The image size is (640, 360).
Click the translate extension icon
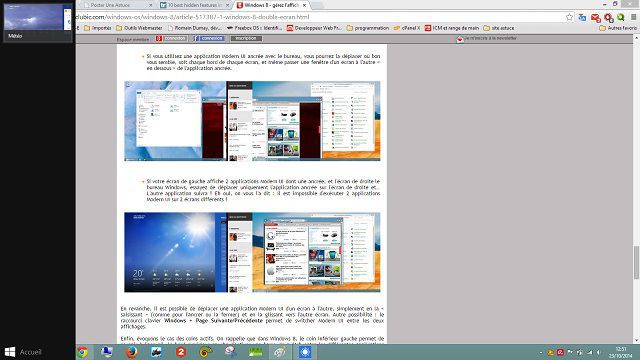coord(582,17)
